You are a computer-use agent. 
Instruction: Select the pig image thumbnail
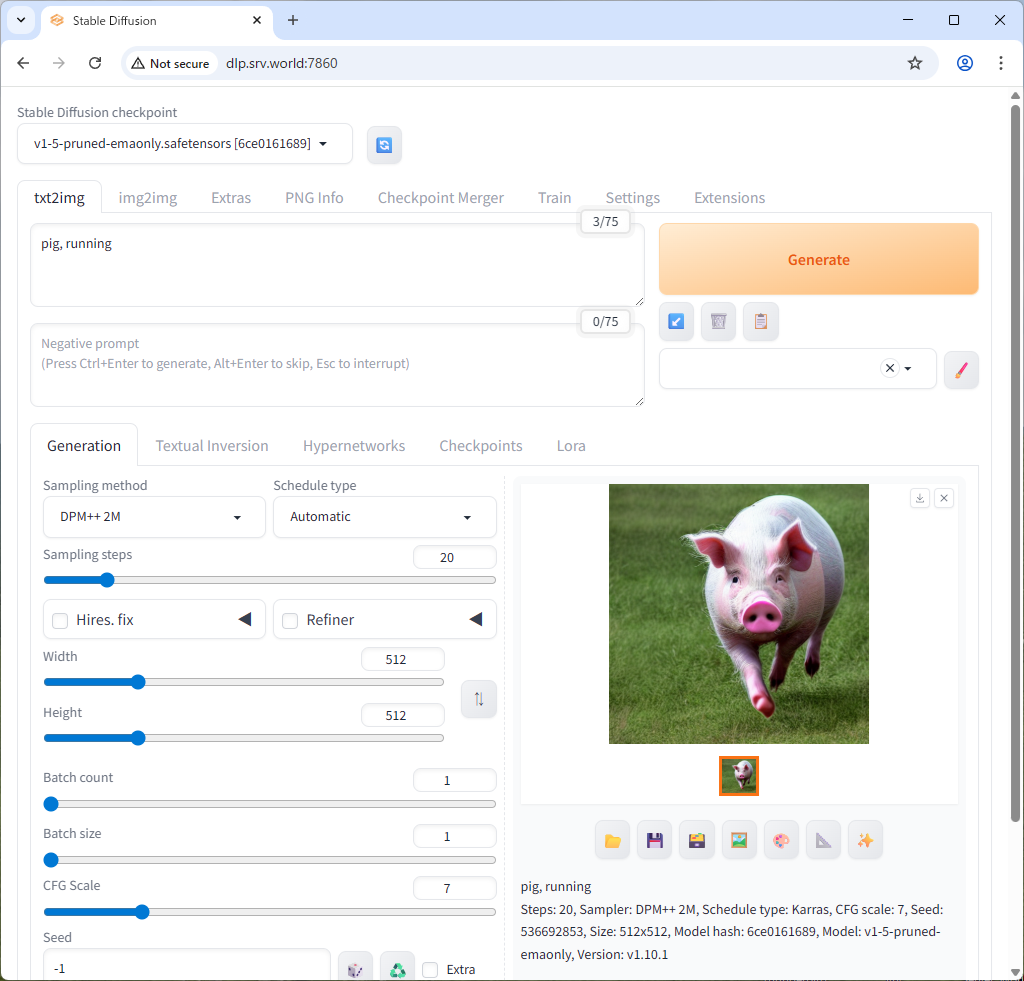739,776
